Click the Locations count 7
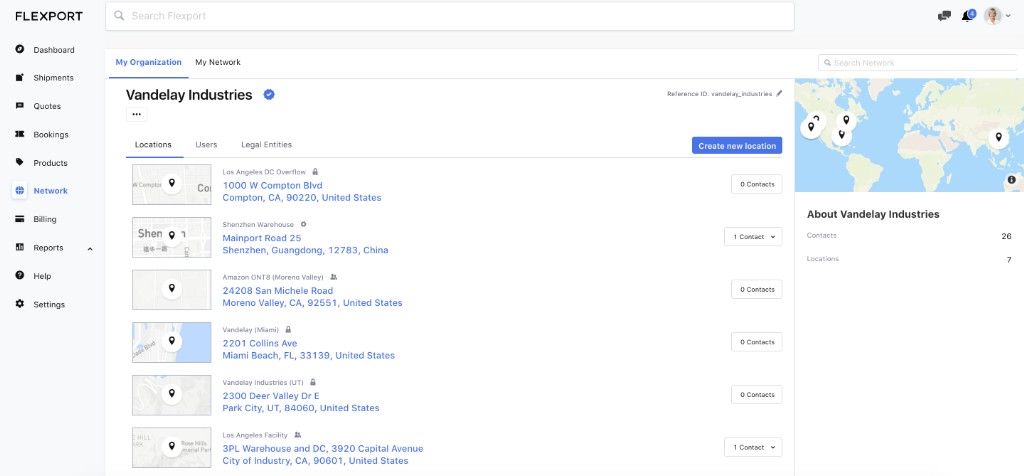1024x476 pixels. [1009, 259]
